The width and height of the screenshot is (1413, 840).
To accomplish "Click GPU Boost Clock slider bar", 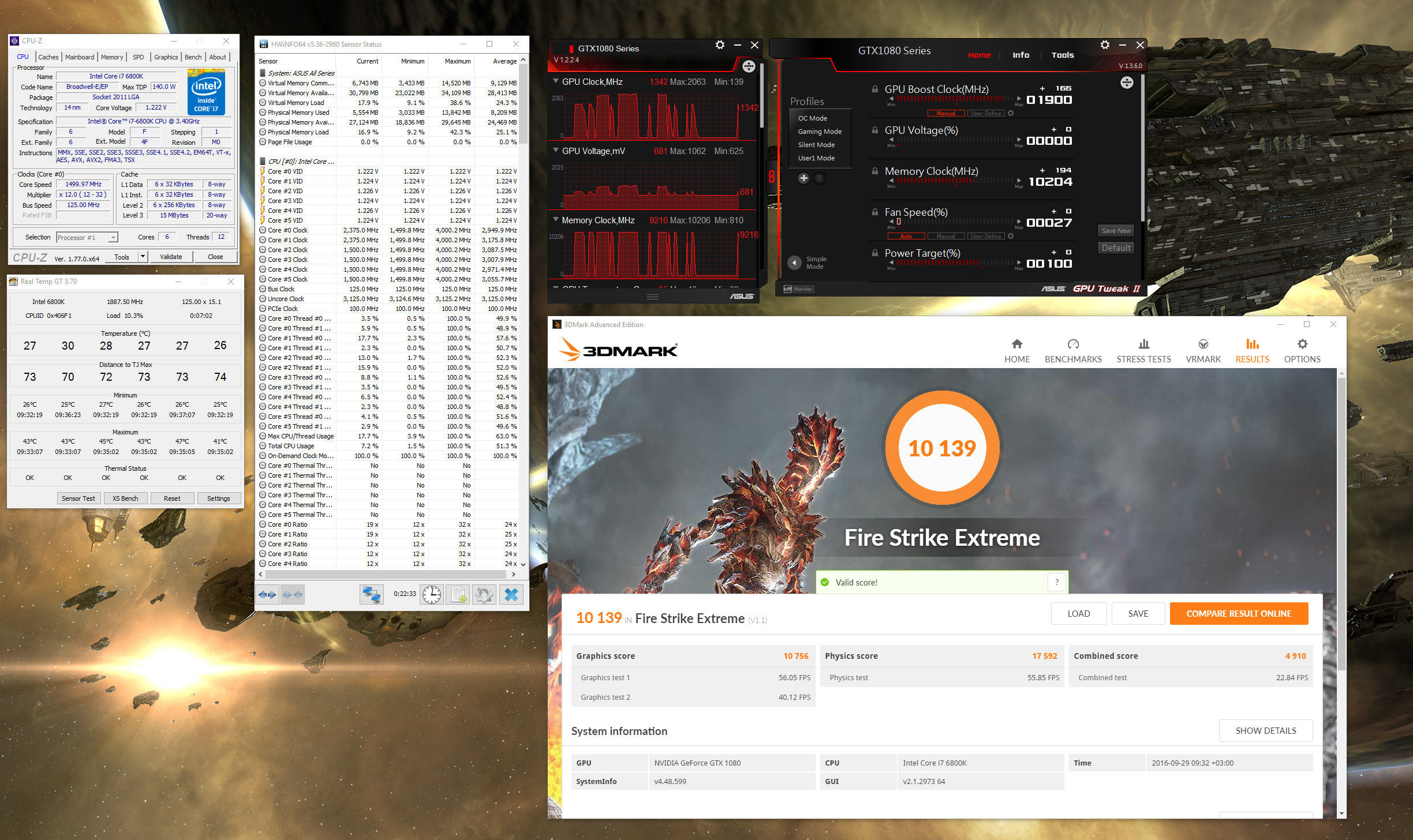I will (x=954, y=99).
